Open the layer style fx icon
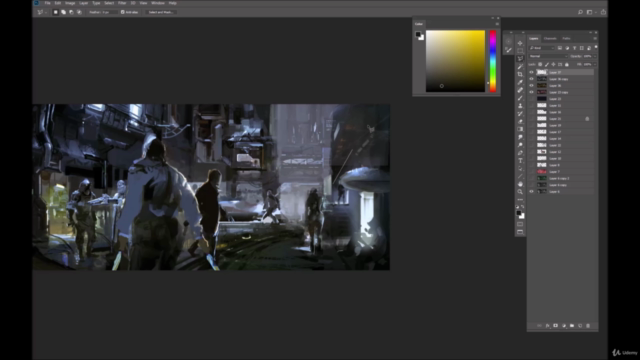 [547, 326]
